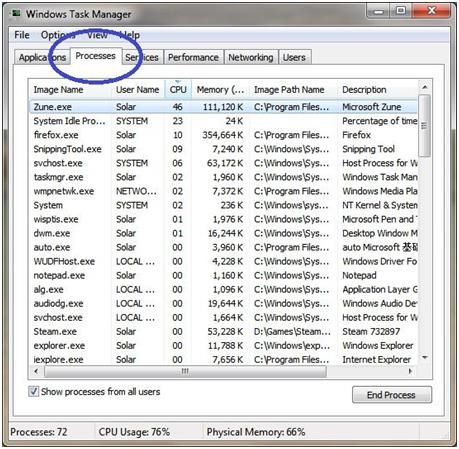Select the notepad.exe process
The height and width of the screenshot is (449, 459).
pos(223,276)
